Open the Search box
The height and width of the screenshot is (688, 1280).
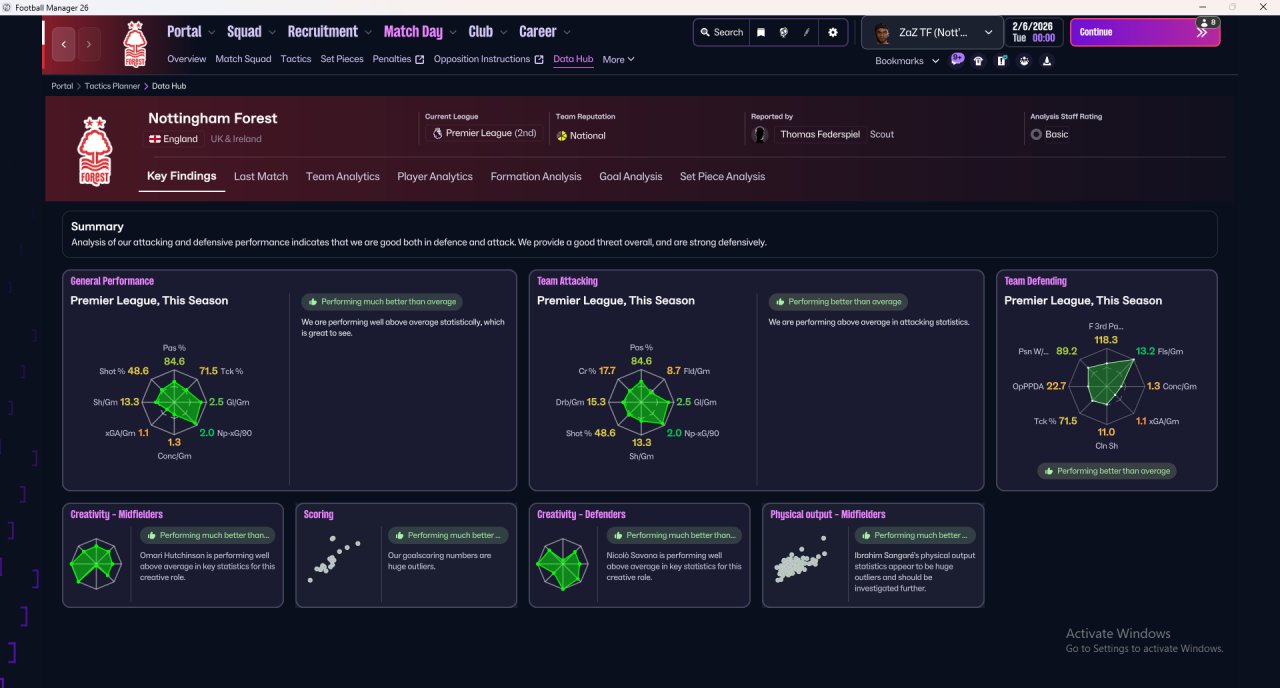tap(722, 32)
